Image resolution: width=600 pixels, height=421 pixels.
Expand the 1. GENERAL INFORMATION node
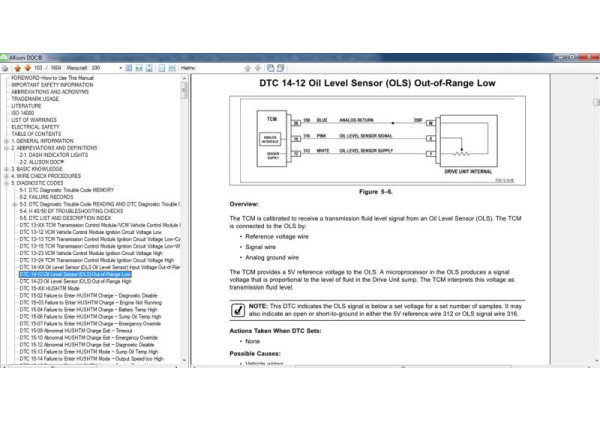(6, 141)
